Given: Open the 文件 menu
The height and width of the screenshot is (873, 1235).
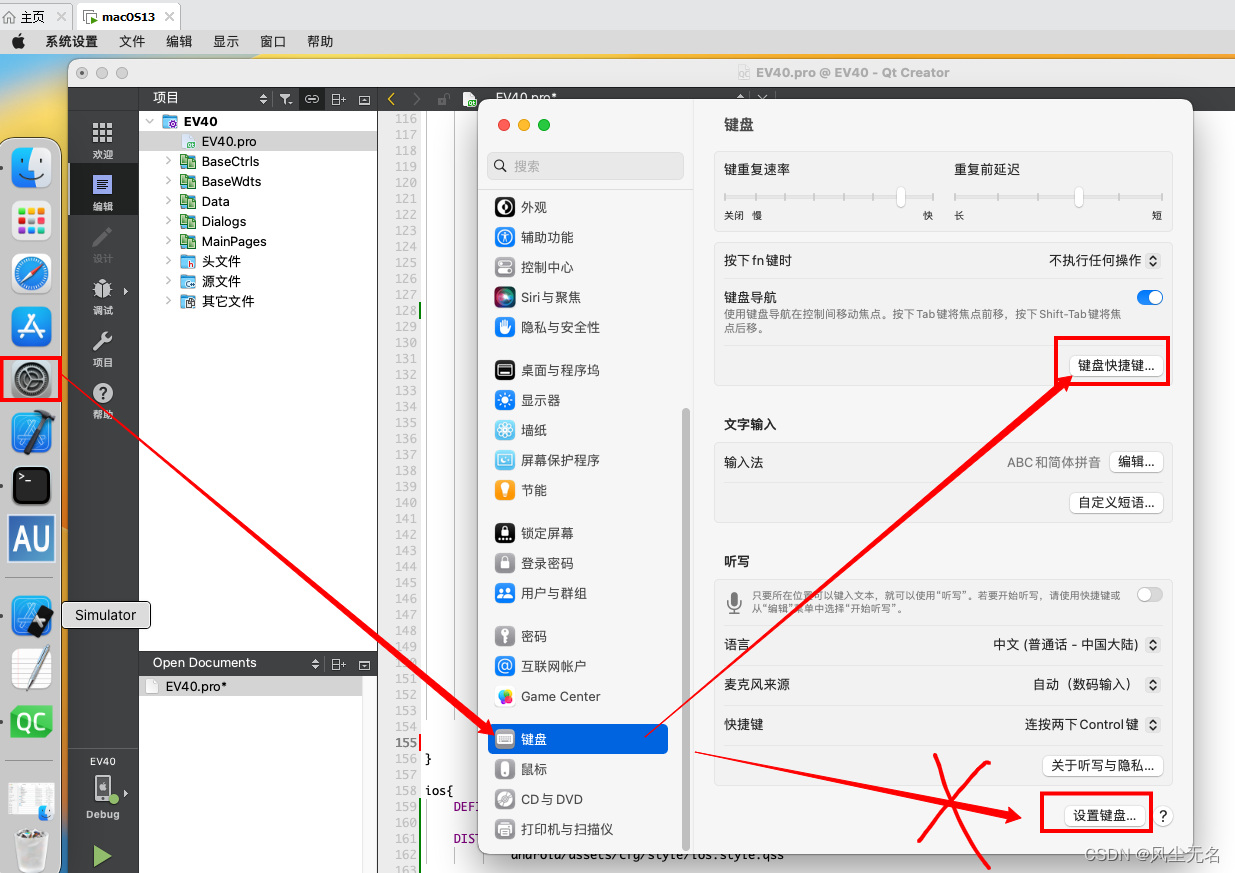Looking at the screenshot, I should point(132,42).
